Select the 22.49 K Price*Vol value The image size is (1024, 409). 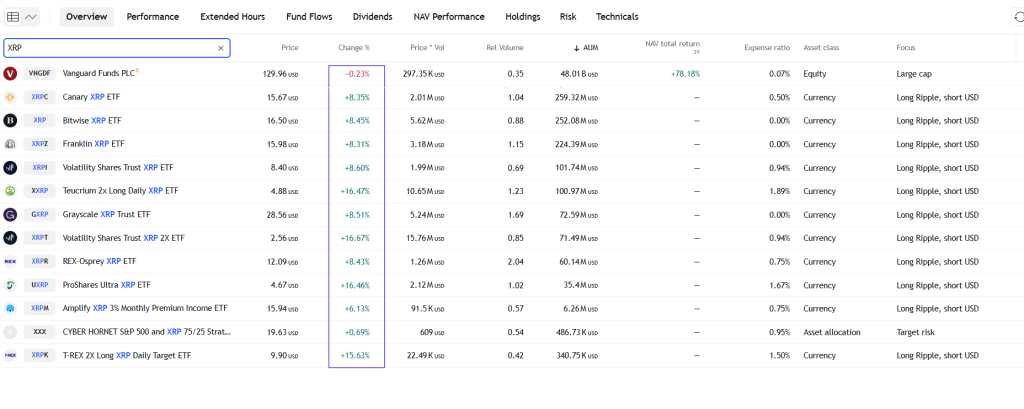(425, 355)
